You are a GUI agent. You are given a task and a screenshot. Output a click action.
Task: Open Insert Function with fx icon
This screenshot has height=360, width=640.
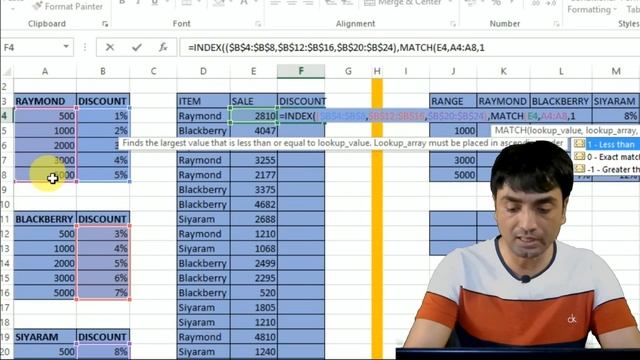point(163,48)
